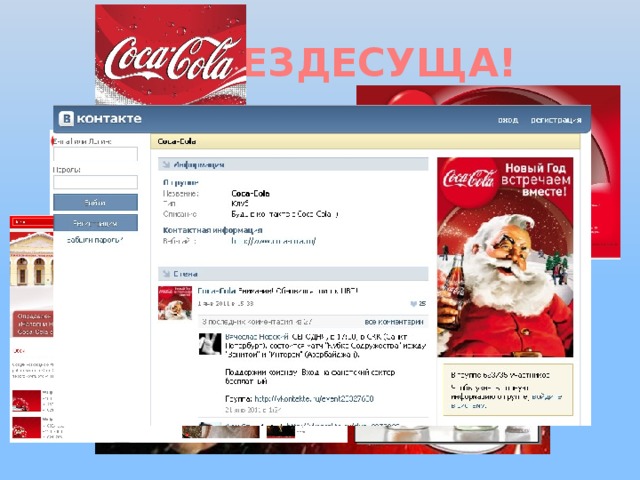
Task: Click the 'Клуб' group type value
Action: [240, 203]
